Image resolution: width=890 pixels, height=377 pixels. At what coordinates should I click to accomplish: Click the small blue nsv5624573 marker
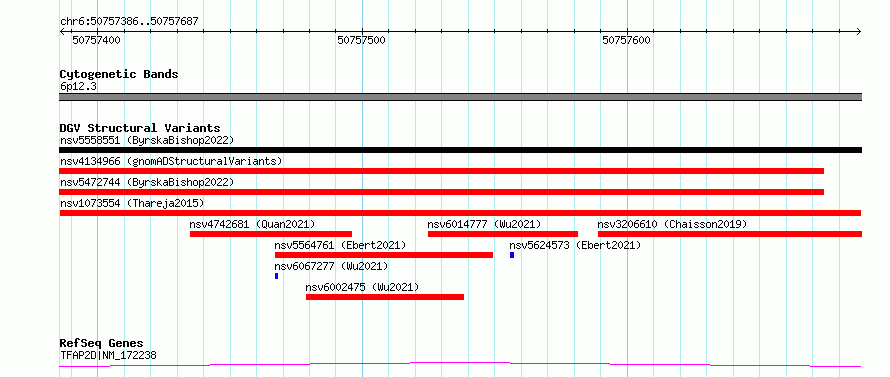pyautogui.click(x=512, y=255)
